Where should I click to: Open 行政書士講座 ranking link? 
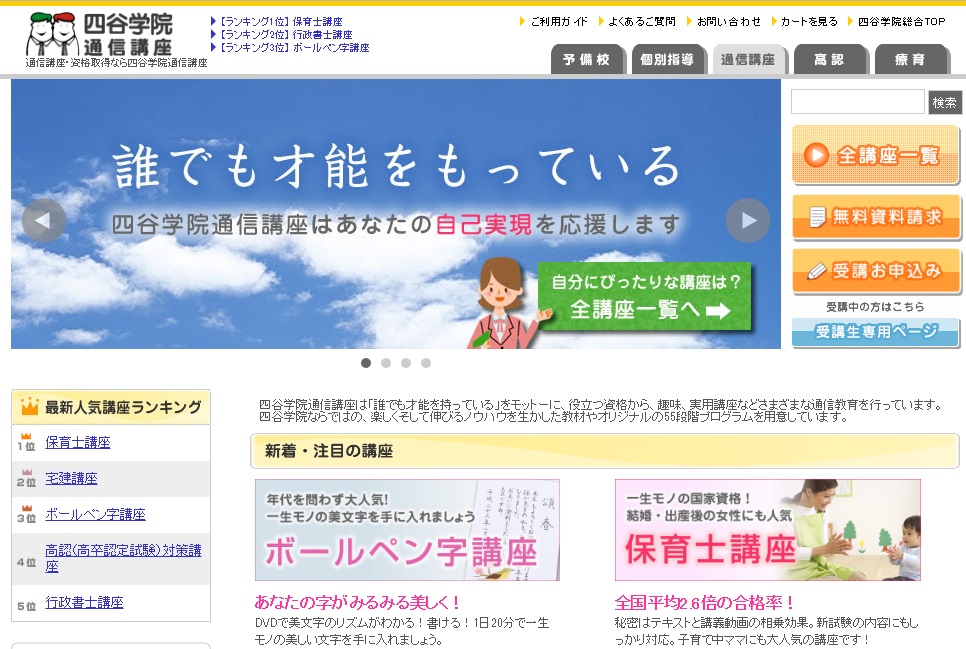click(x=84, y=602)
